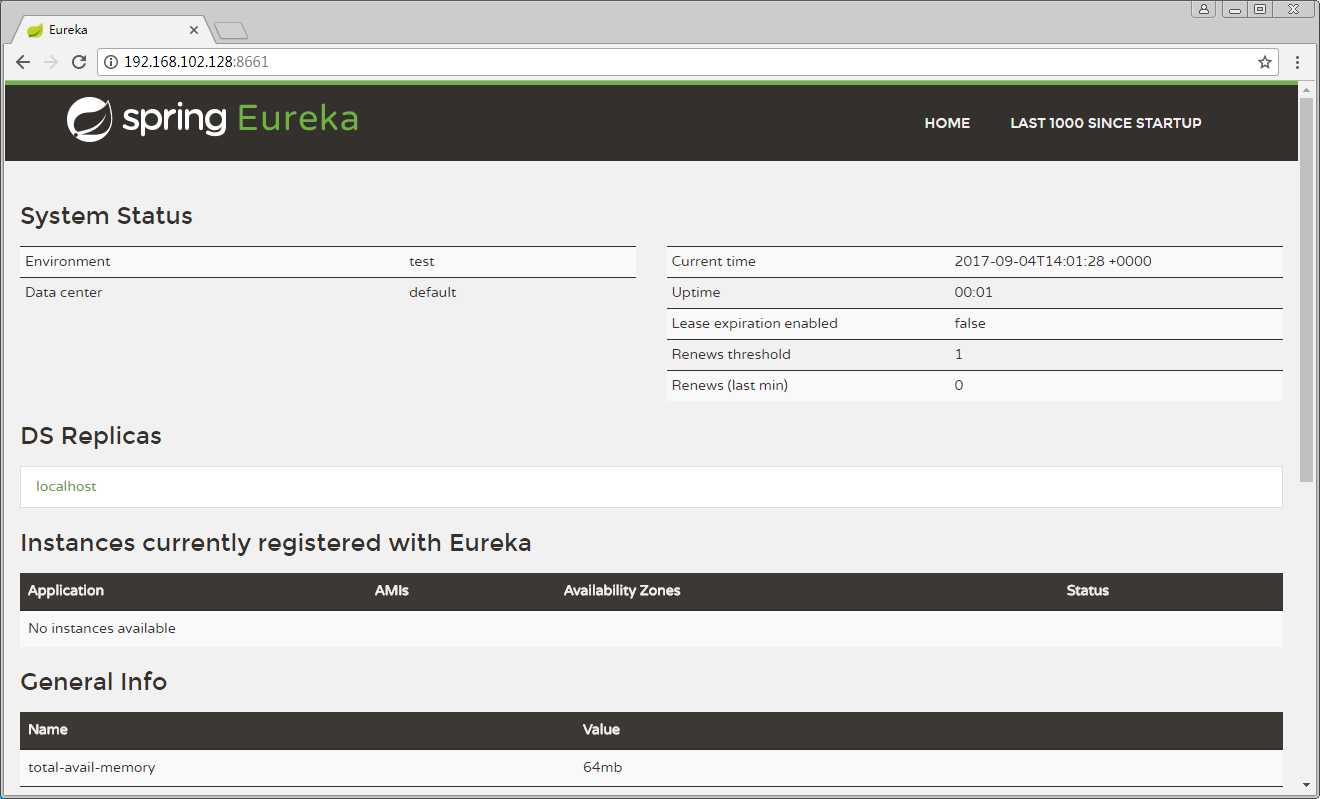This screenshot has width=1320, height=799.
Task: Click the DS Replicas heading
Action: pos(91,436)
